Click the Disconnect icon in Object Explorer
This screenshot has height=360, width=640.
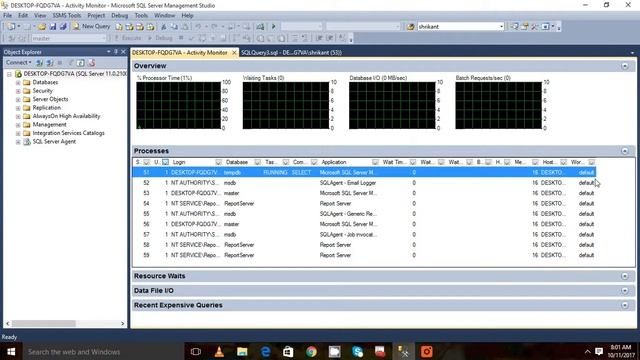pyautogui.click(x=50, y=62)
